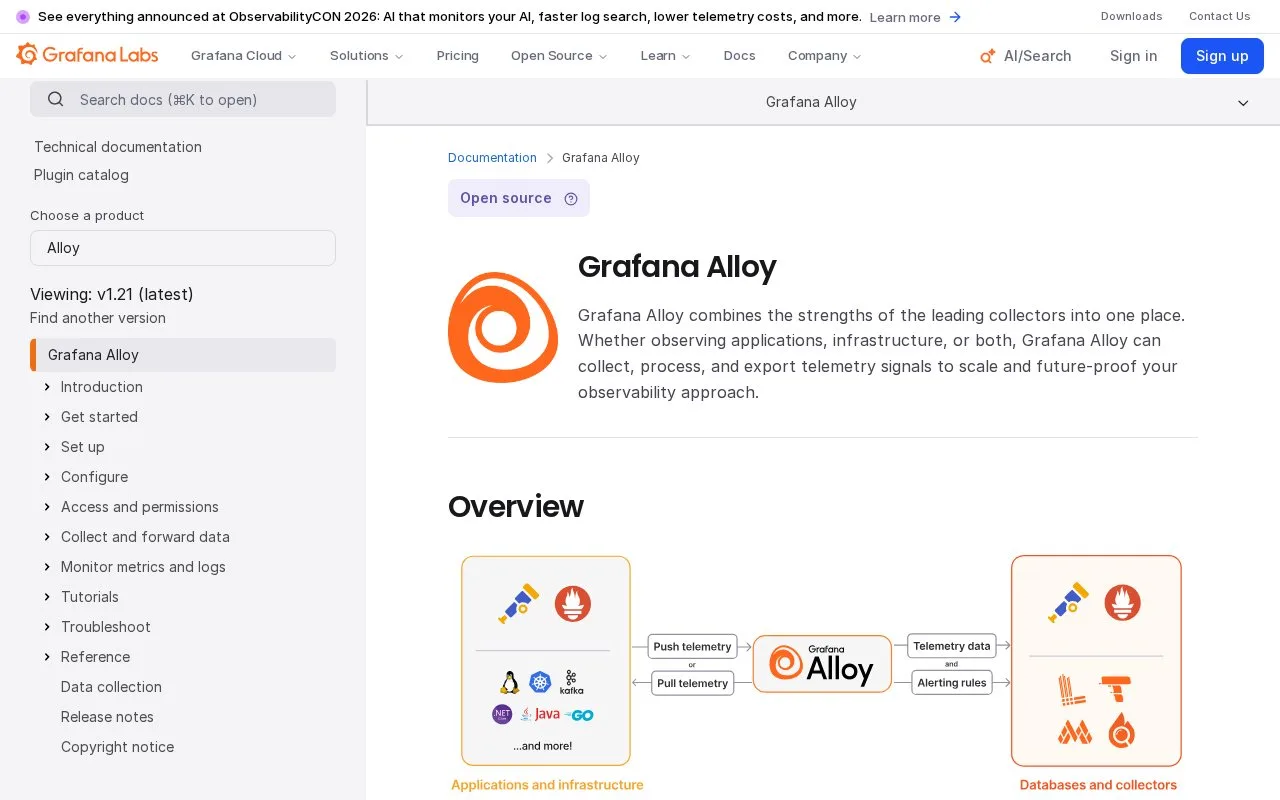Click the Sign in link
Viewport: 1280px width, 800px height.
[1134, 56]
